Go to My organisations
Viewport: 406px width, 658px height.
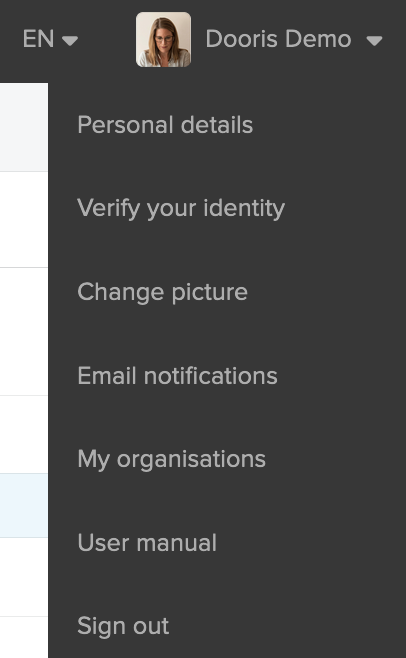click(171, 459)
